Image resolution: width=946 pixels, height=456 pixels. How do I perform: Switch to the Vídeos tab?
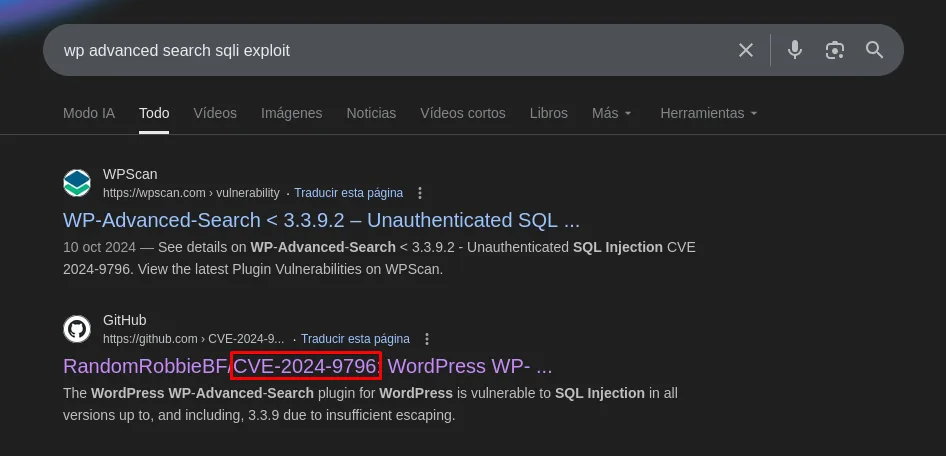tap(215, 113)
